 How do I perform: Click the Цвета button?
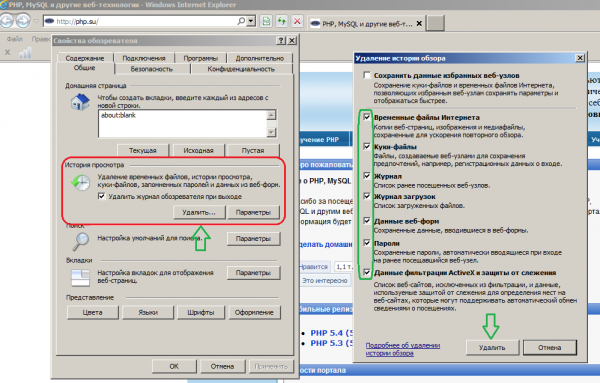coord(93,312)
